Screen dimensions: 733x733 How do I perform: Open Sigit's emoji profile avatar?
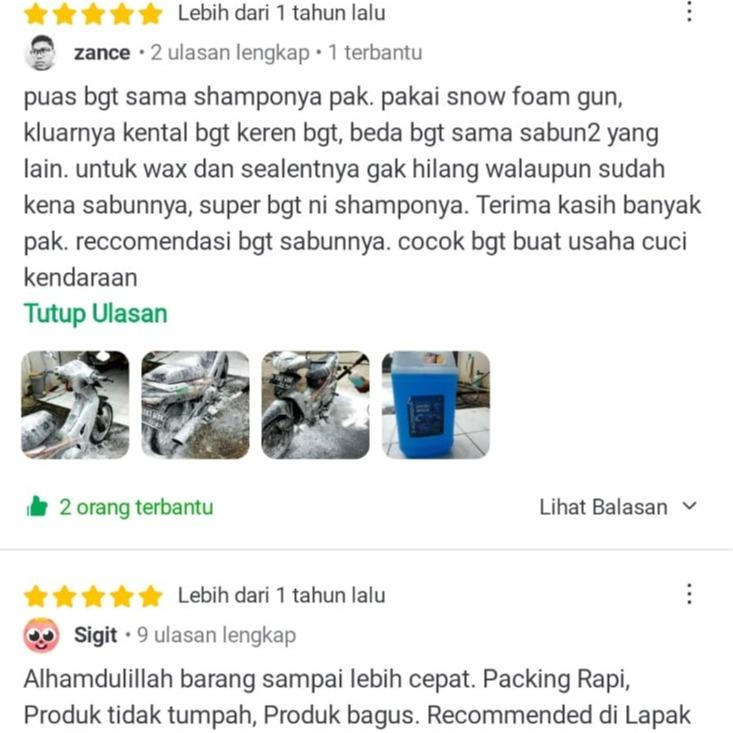click(x=41, y=635)
